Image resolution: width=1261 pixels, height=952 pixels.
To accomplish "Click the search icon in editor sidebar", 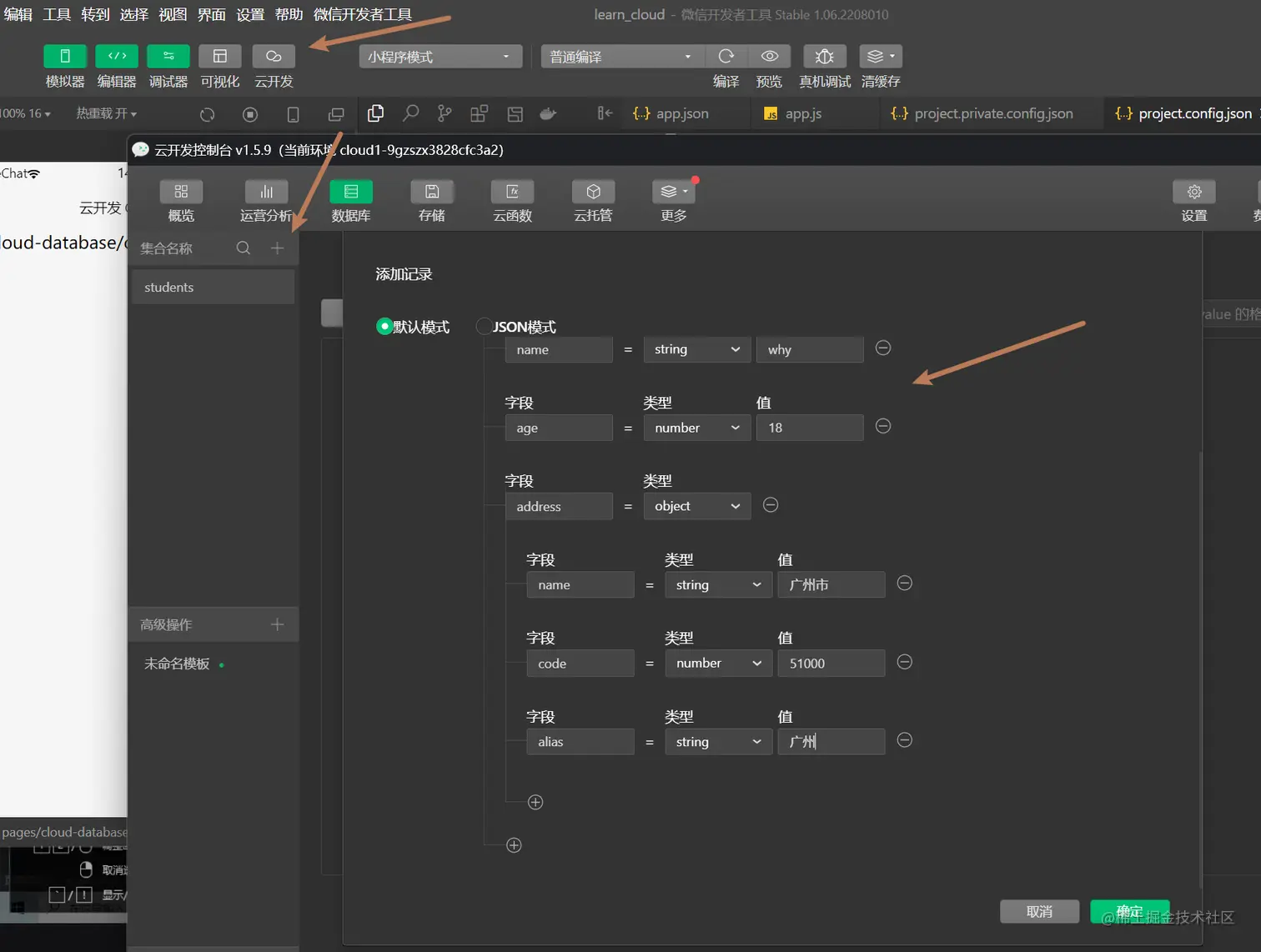I will [x=410, y=113].
